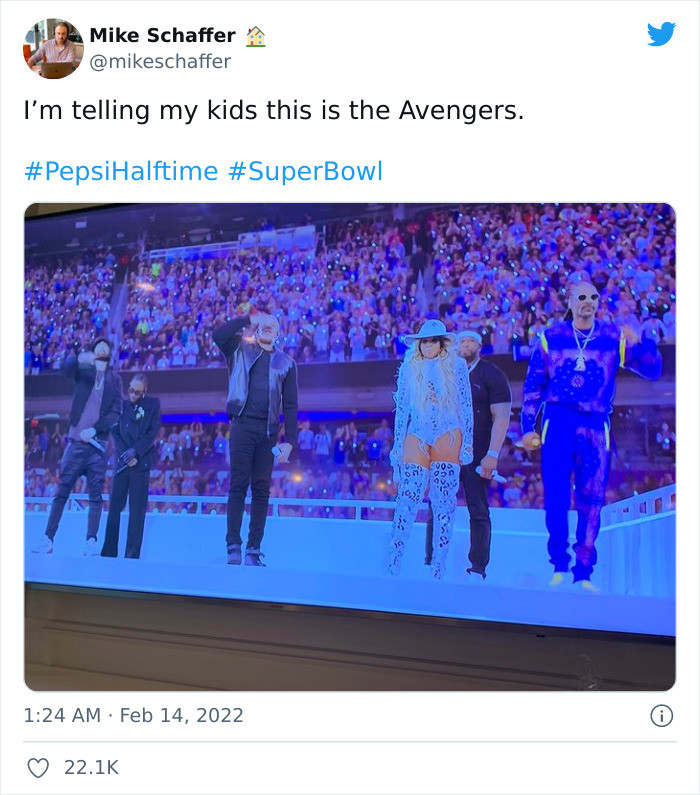700x795 pixels.
Task: Click the 22.1K likes count
Action: (91, 767)
